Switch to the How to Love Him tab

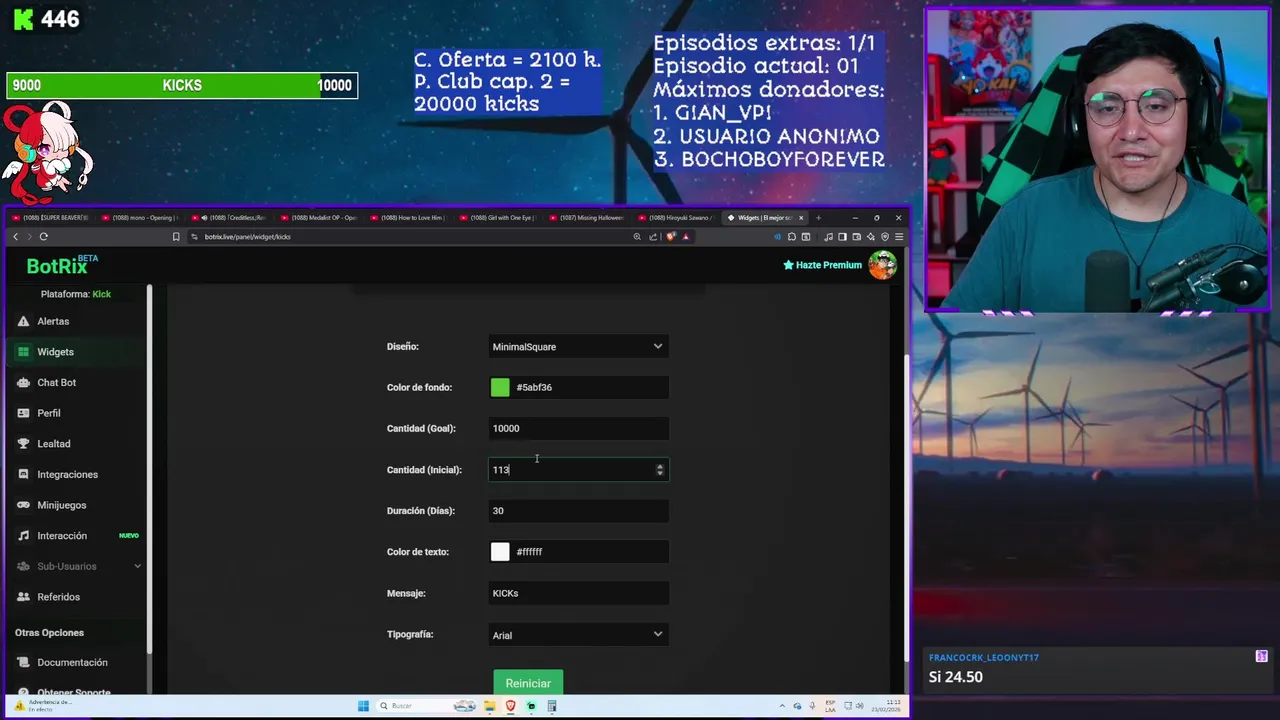[x=410, y=218]
